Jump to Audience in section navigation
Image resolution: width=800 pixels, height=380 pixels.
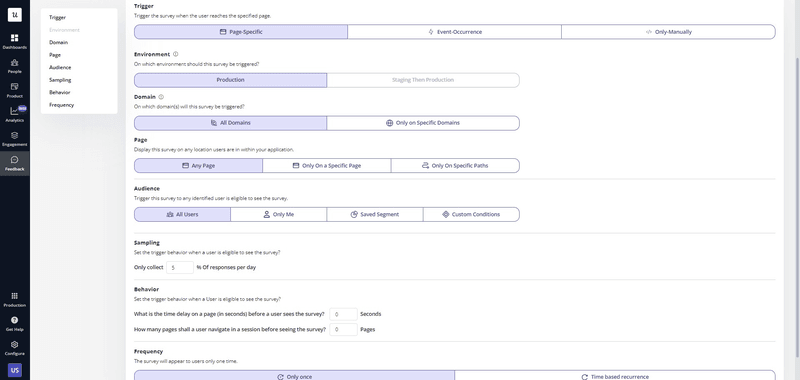[60, 67]
